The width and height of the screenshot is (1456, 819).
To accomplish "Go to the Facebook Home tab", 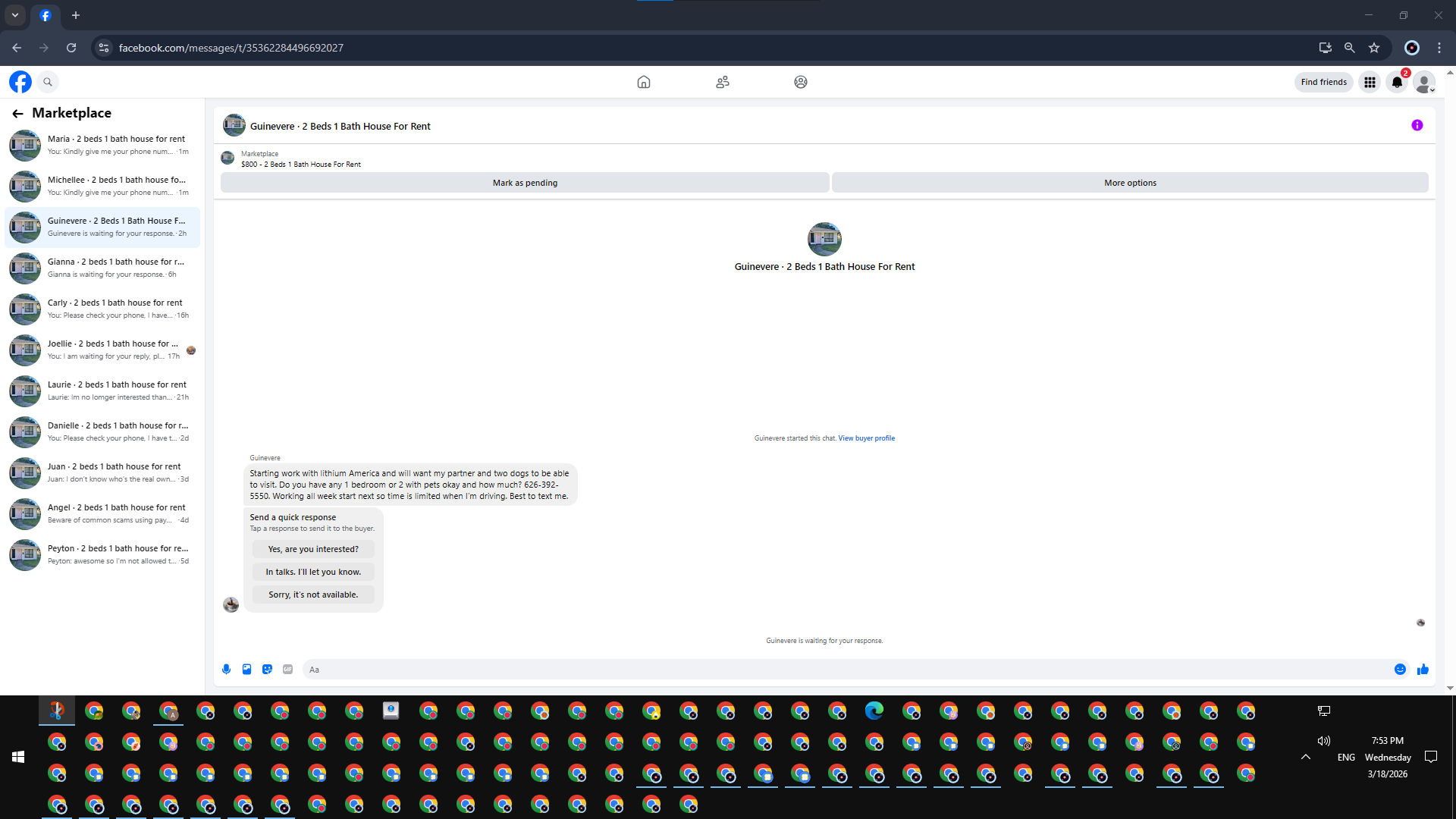I will pos(643,82).
